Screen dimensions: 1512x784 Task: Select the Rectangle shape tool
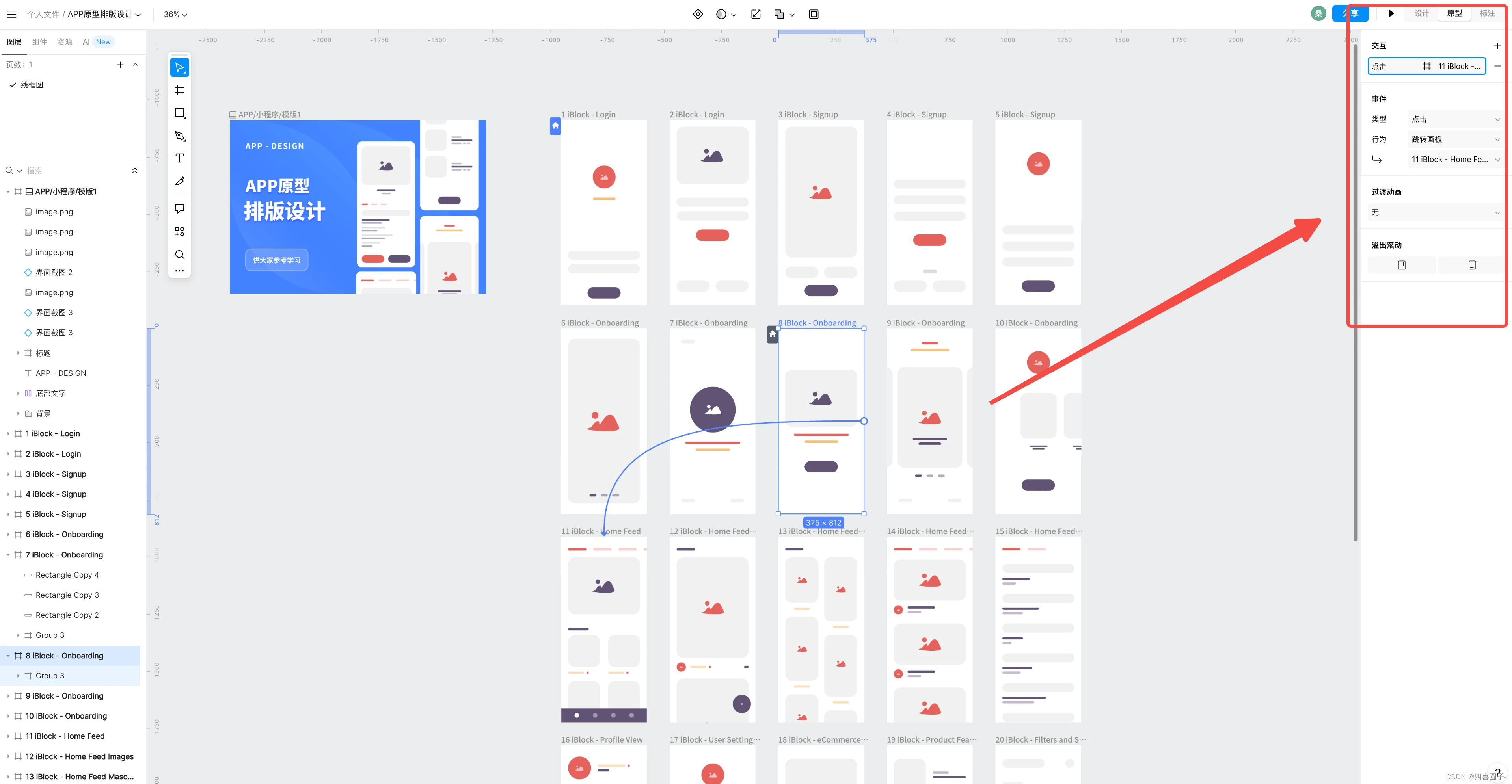180,113
